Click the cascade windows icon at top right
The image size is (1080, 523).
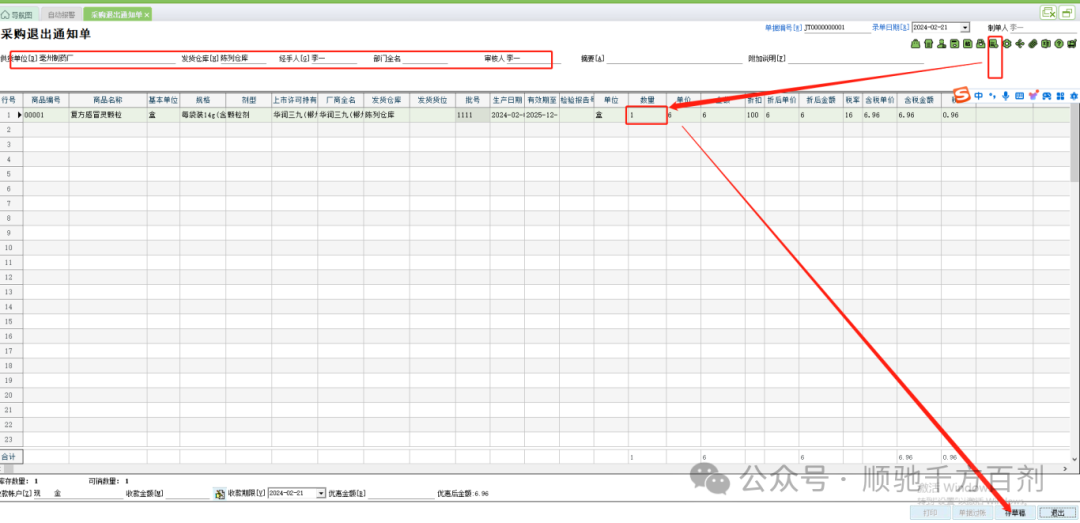coord(1068,12)
